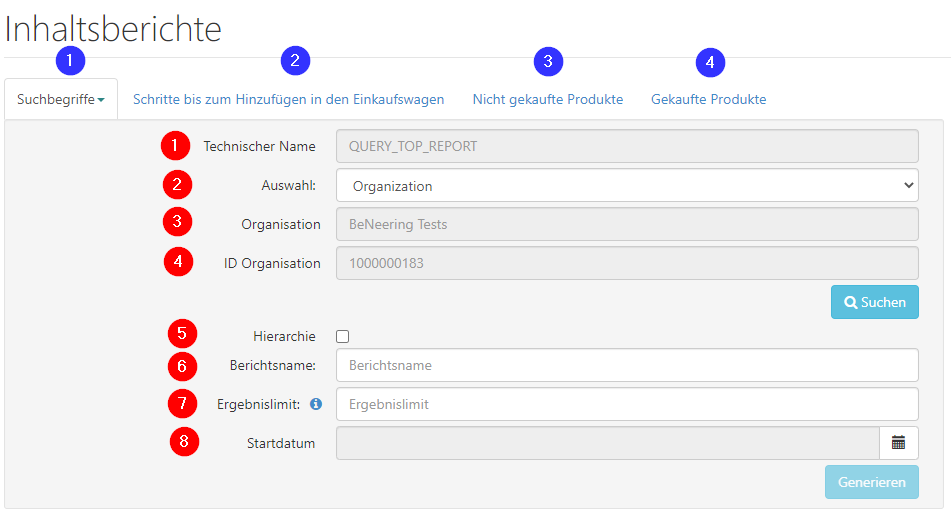Click the ID Organisation field
951x514 pixels.
tap(626, 264)
